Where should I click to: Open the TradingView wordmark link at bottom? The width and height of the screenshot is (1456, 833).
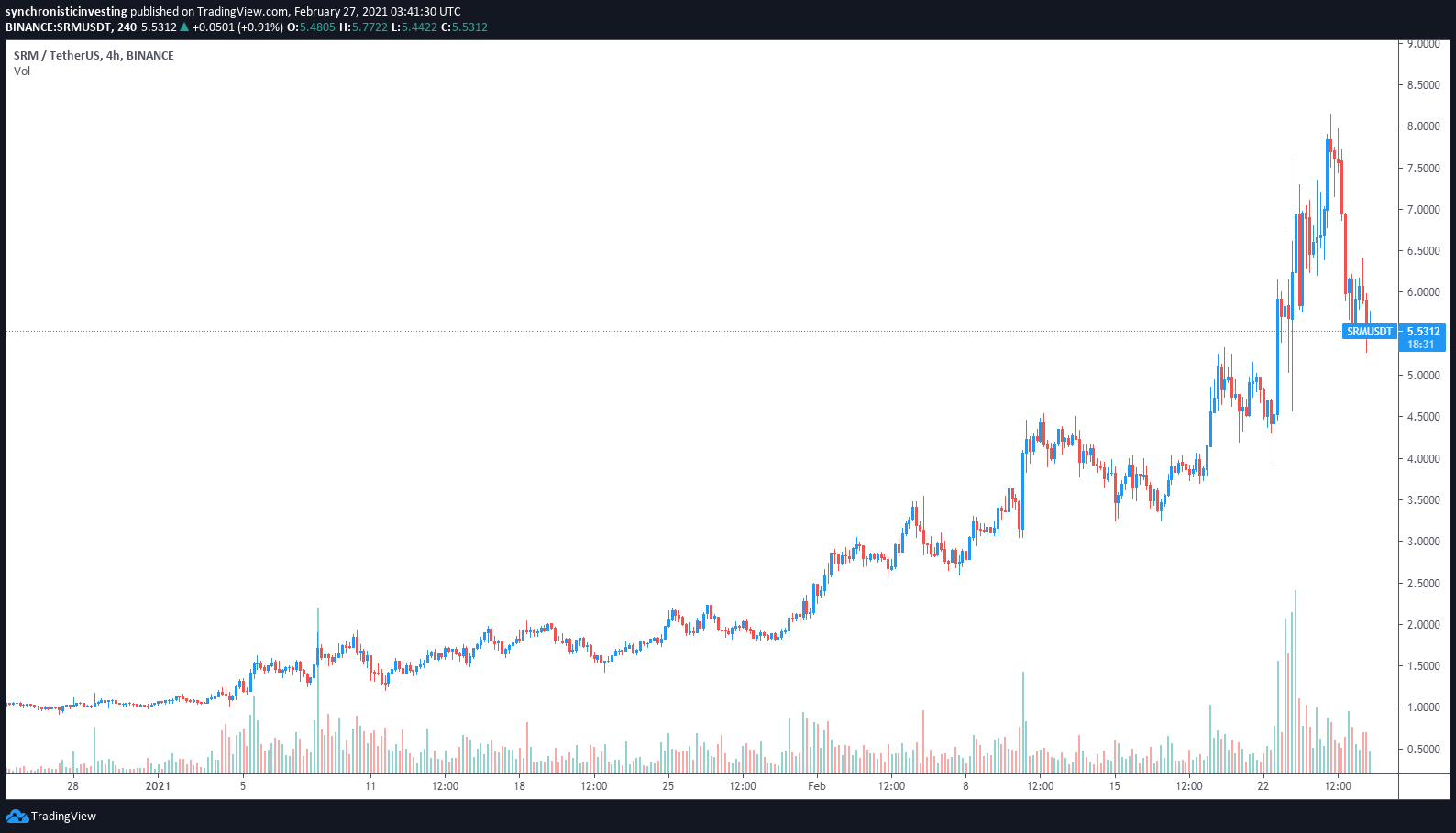coord(63,817)
